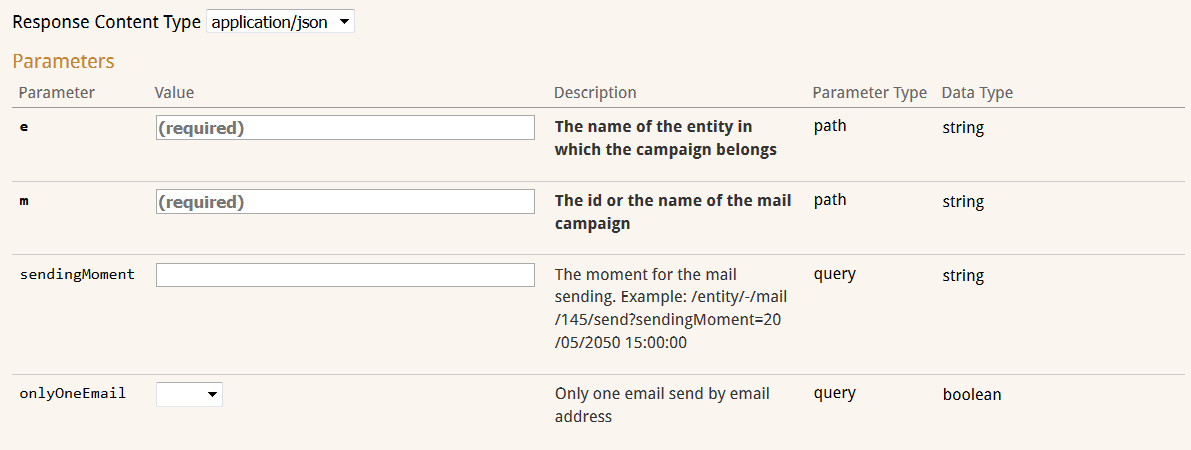The image size is (1191, 450).
Task: Click the Parameter Type column header
Action: pyautogui.click(x=869, y=93)
